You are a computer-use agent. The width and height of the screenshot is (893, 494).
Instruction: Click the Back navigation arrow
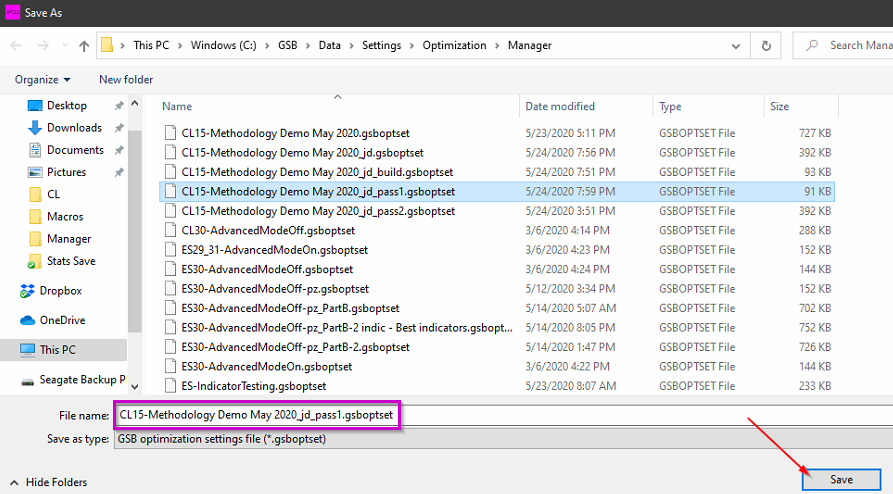(17, 45)
